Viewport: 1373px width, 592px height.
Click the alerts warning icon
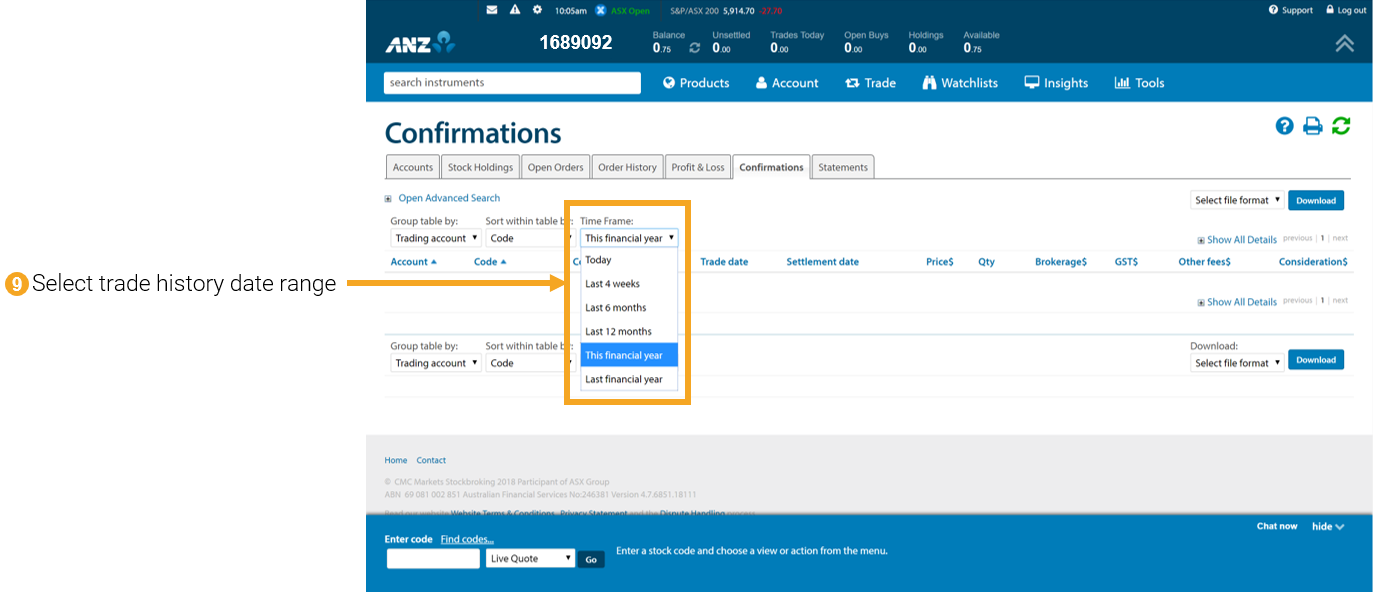pyautogui.click(x=514, y=10)
